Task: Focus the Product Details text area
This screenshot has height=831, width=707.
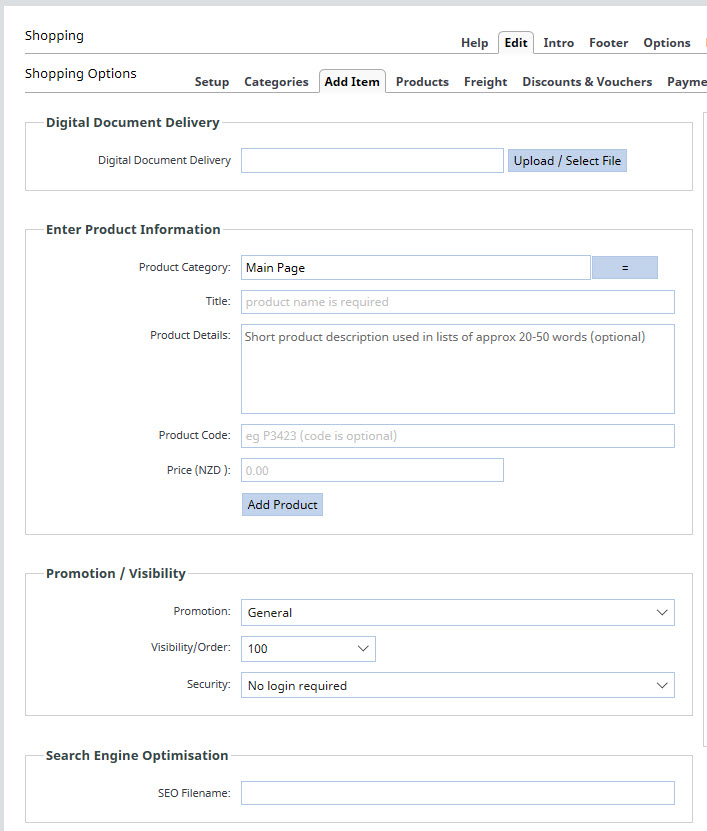Action: click(x=457, y=369)
